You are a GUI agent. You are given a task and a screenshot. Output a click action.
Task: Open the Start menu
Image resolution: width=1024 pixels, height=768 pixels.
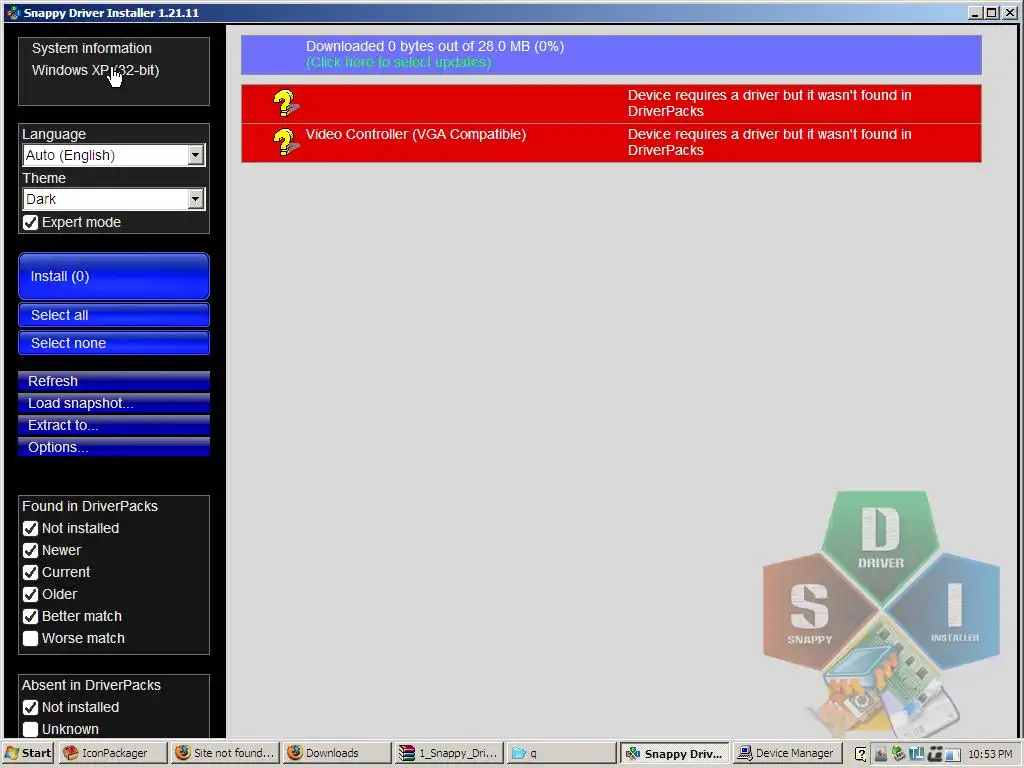(x=27, y=753)
